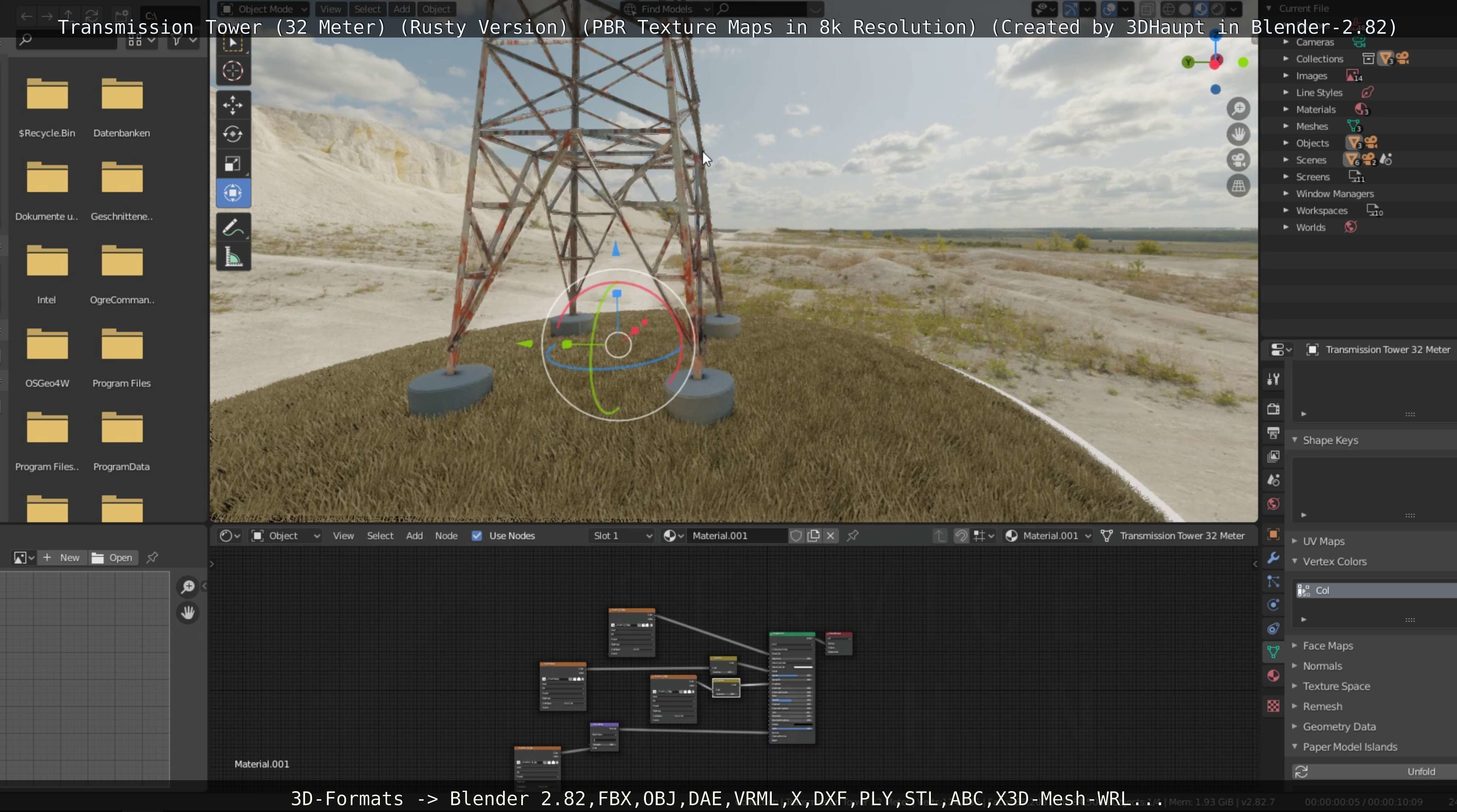The height and width of the screenshot is (812, 1457).
Task: Click the viewport zoom magnifier icon
Action: (1238, 109)
